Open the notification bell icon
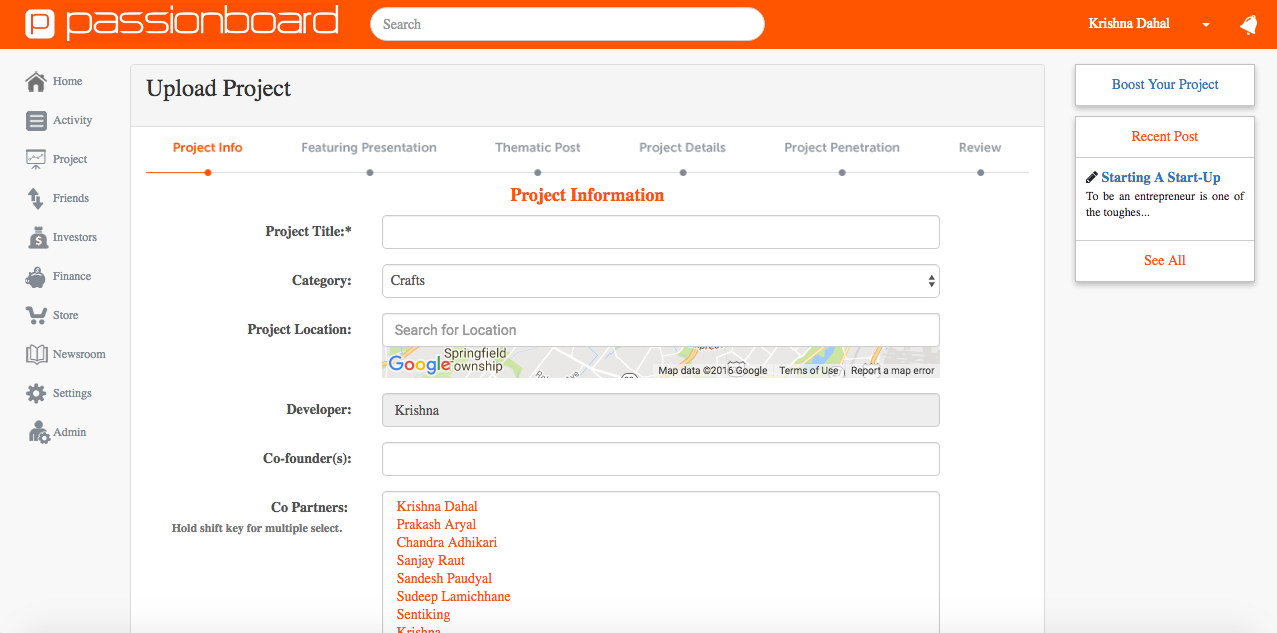Screen dimensions: 1277x633 point(1248,24)
